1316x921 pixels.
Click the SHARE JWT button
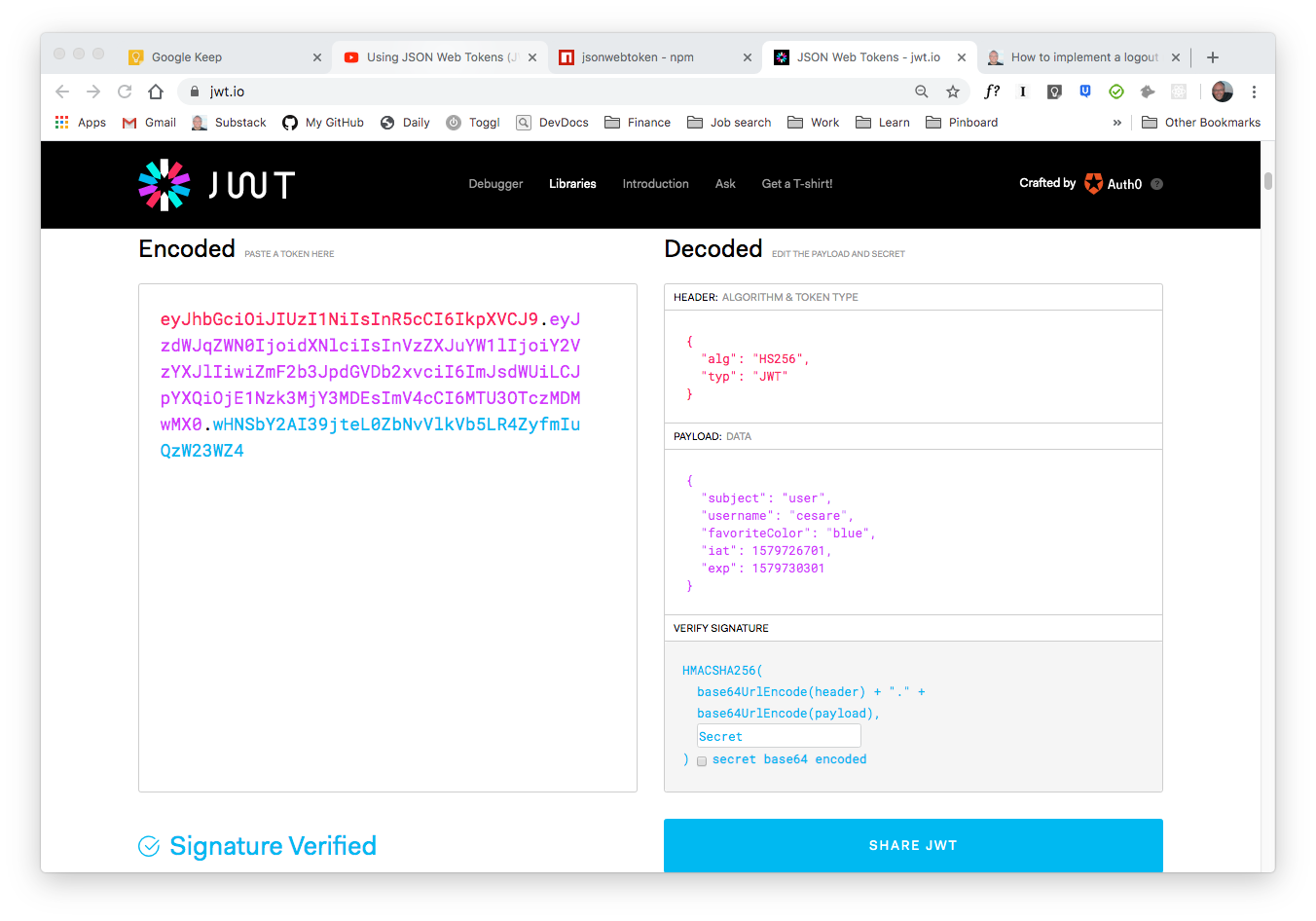click(x=913, y=845)
